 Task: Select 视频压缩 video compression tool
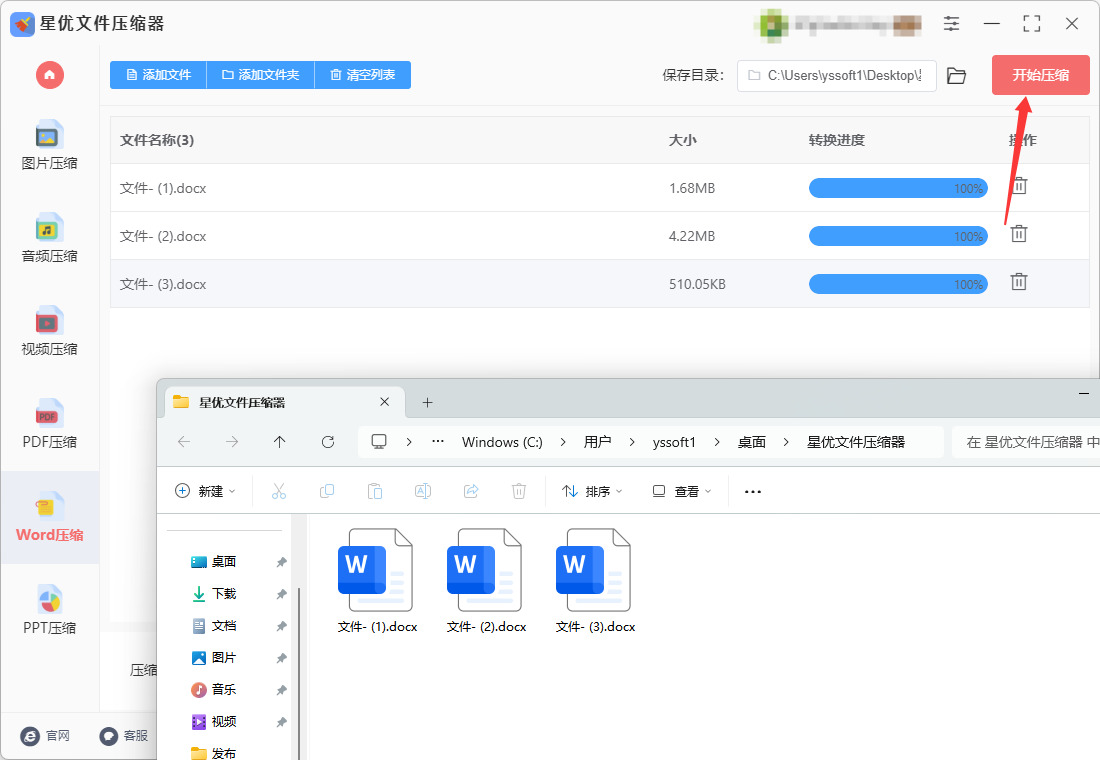(x=50, y=331)
